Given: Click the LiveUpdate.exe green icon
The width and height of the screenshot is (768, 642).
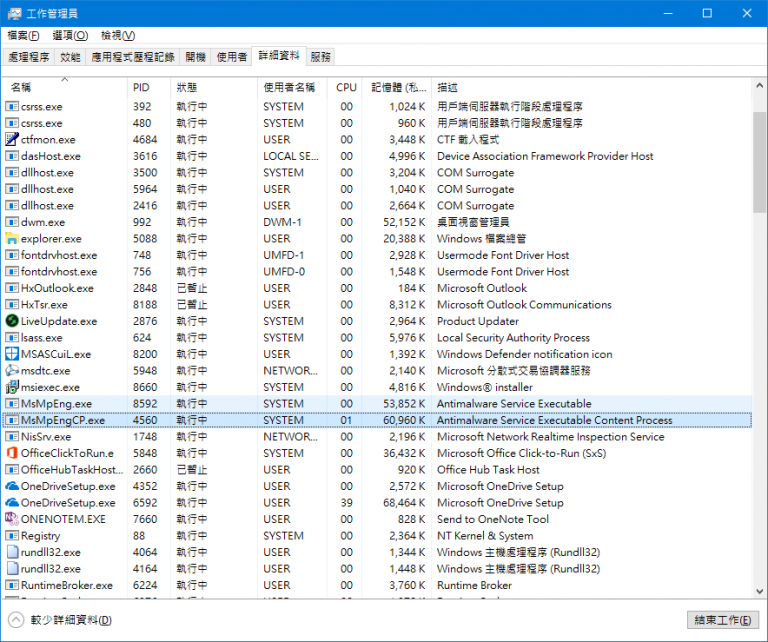Looking at the screenshot, I should tap(12, 321).
